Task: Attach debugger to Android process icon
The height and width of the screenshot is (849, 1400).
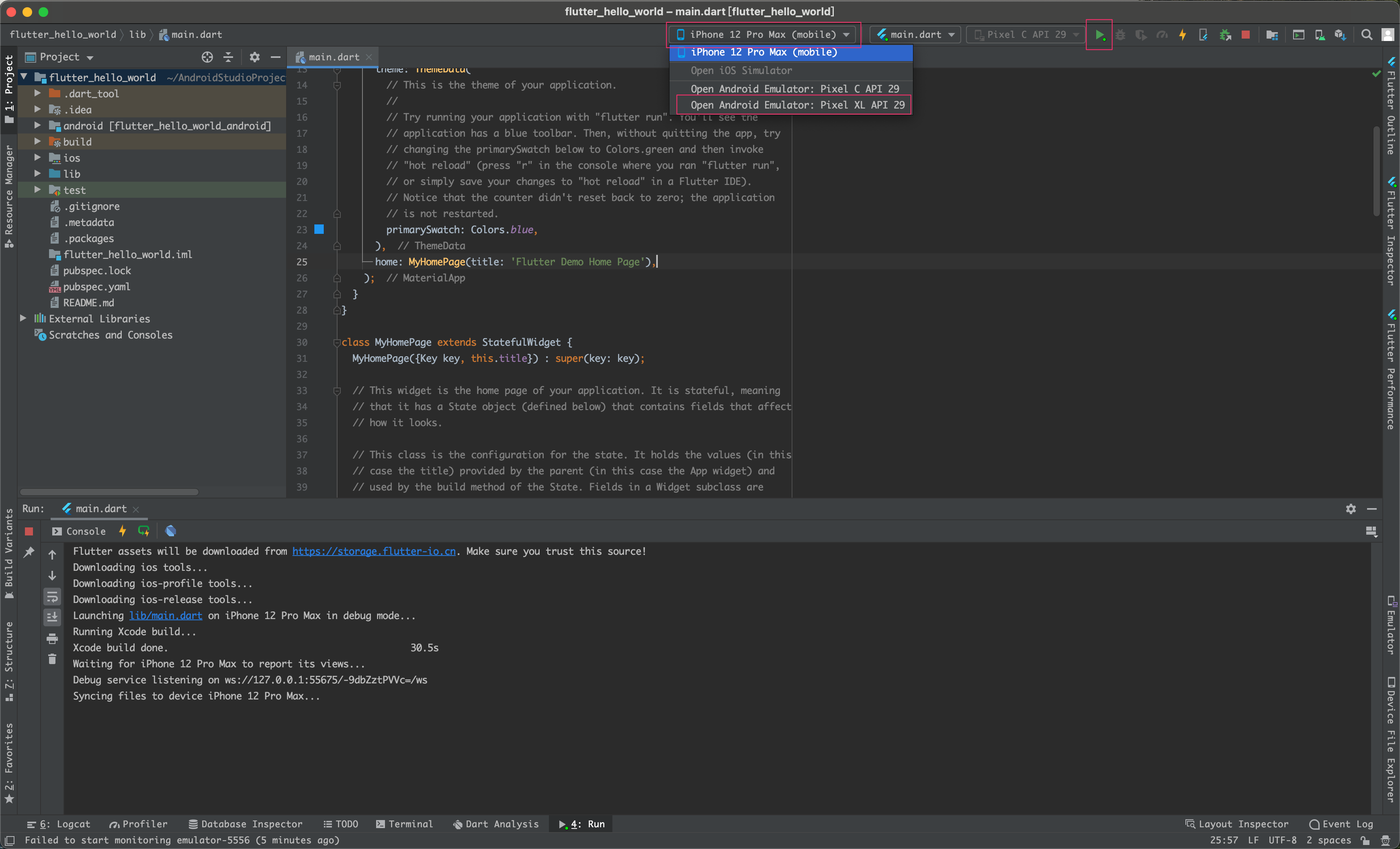Action: [1225, 35]
